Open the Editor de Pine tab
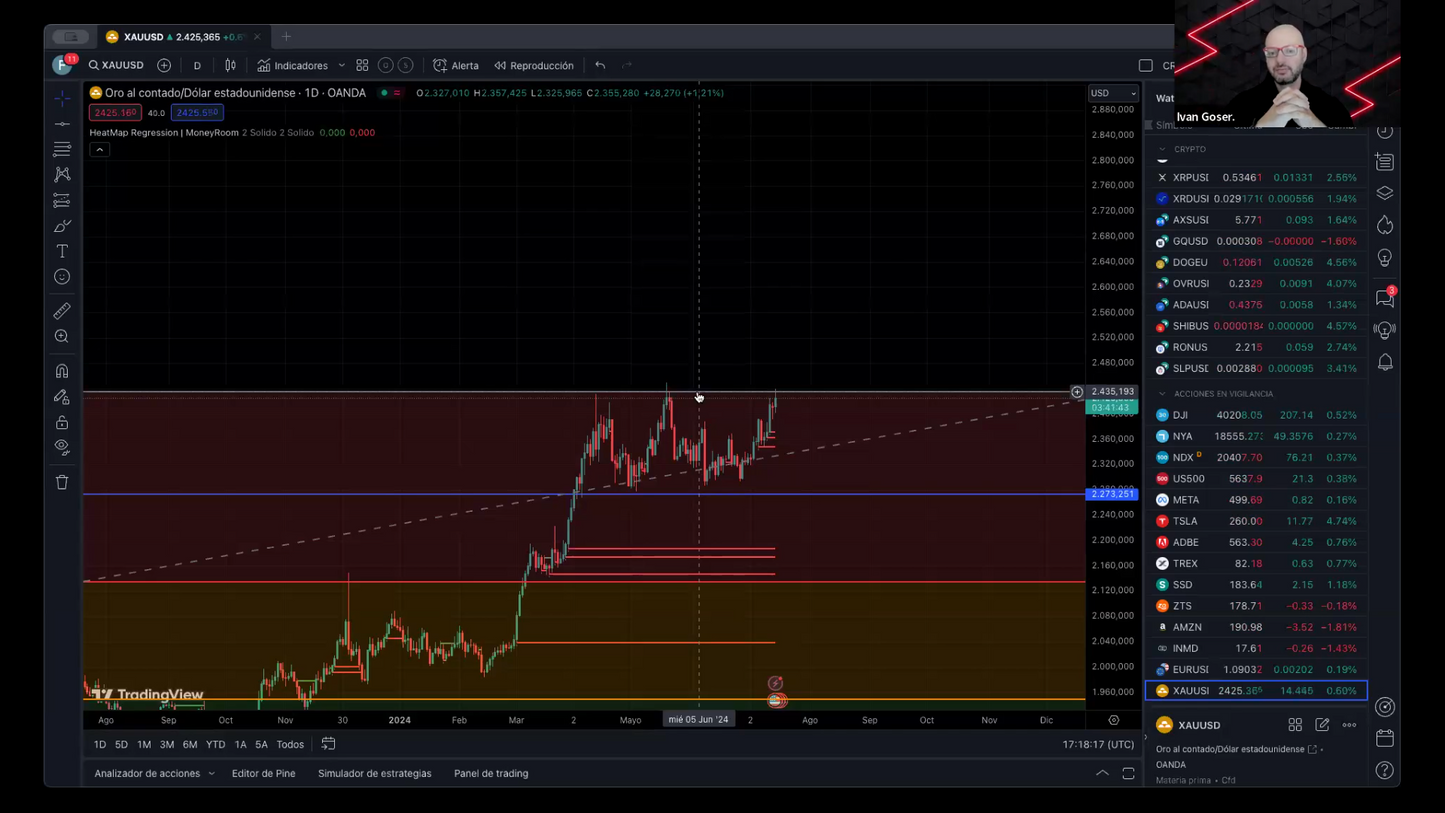 click(263, 773)
